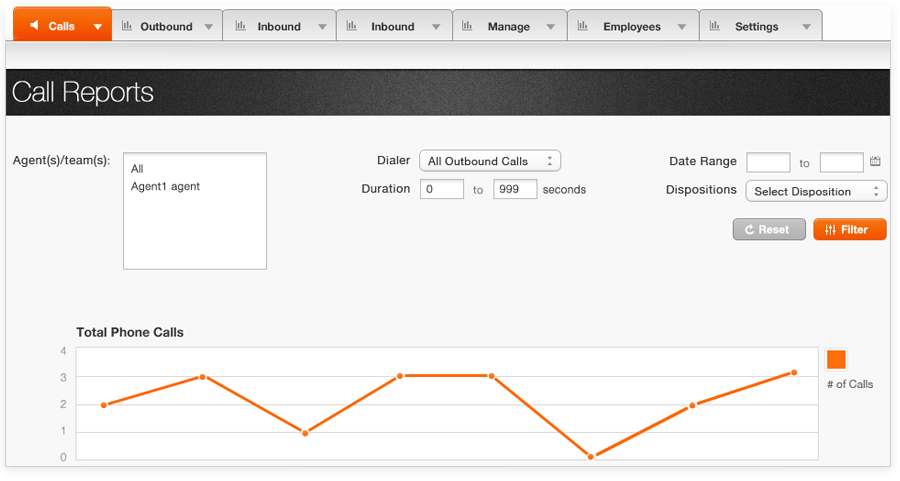This screenshot has width=900, height=481.
Task: Expand the Manage tab dropdown arrow
Action: pyautogui.click(x=550, y=27)
